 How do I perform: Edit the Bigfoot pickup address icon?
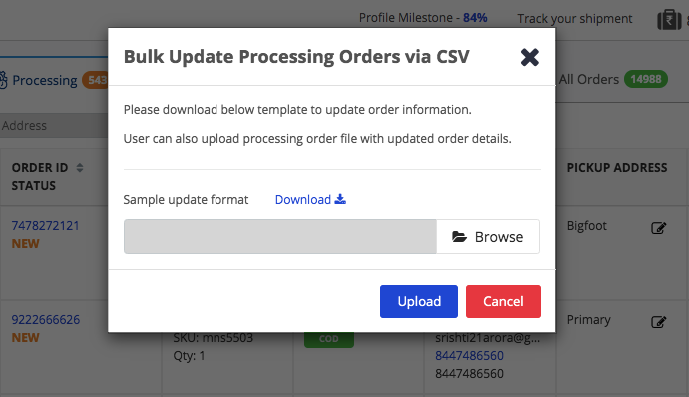pyautogui.click(x=658, y=228)
